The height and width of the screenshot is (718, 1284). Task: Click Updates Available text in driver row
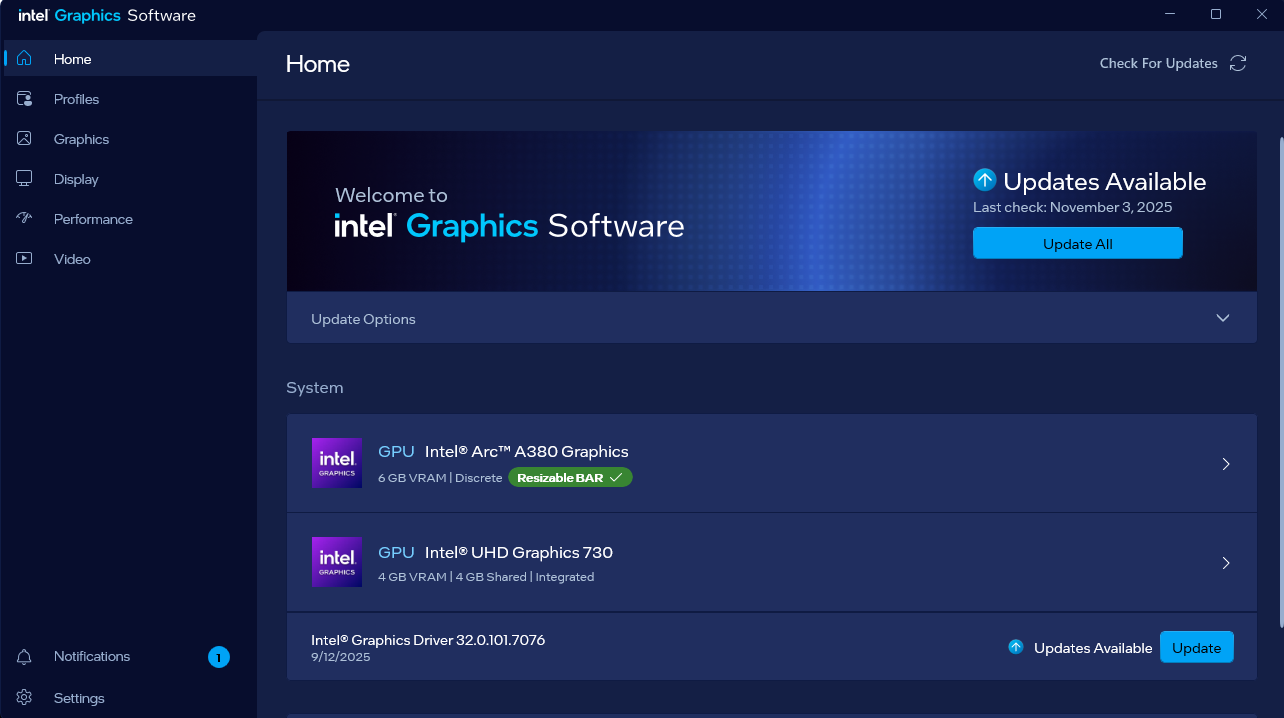pos(1093,648)
